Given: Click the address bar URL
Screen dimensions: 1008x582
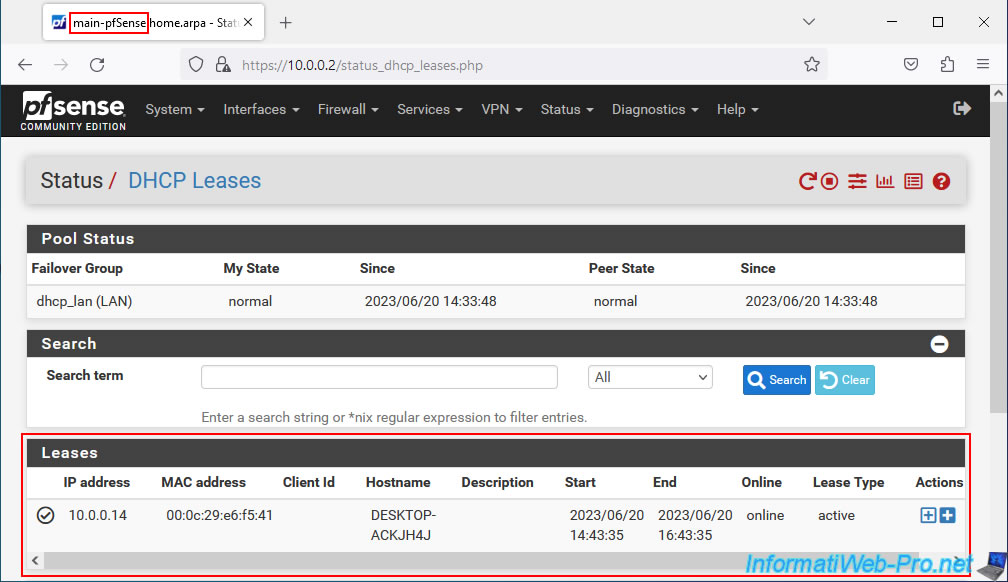Looking at the screenshot, I should click(x=362, y=66).
